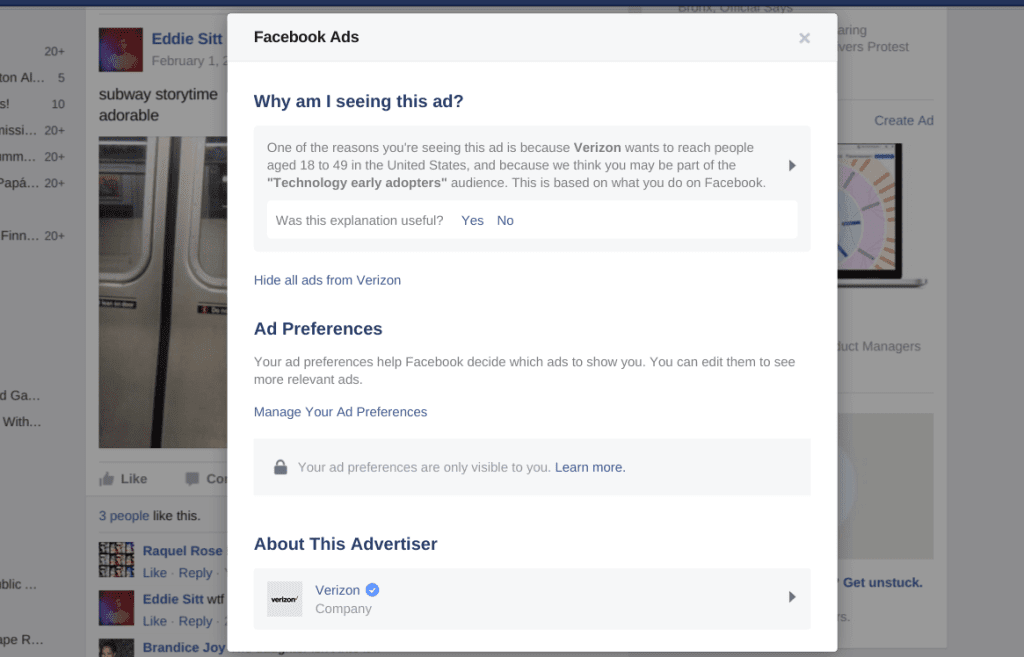Answer No to explanation useful
The image size is (1024, 657).
pos(505,220)
